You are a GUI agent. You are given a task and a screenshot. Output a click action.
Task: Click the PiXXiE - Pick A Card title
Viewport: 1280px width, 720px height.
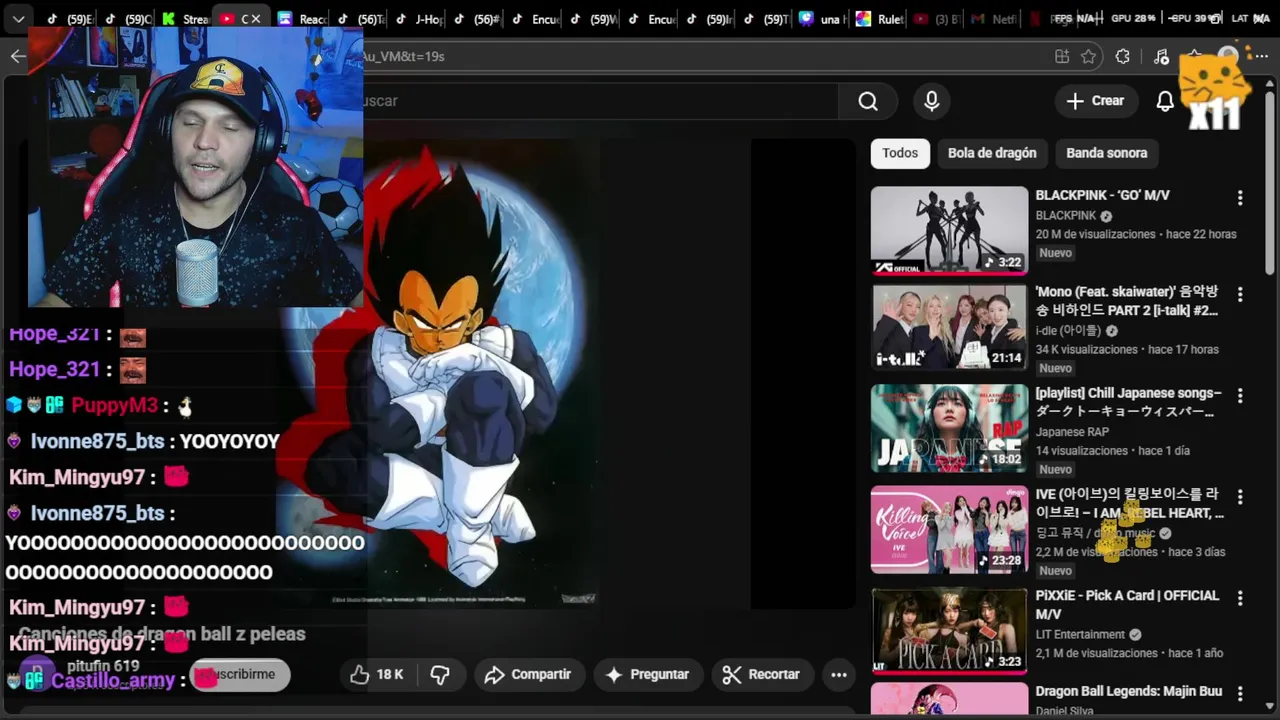click(x=1127, y=605)
